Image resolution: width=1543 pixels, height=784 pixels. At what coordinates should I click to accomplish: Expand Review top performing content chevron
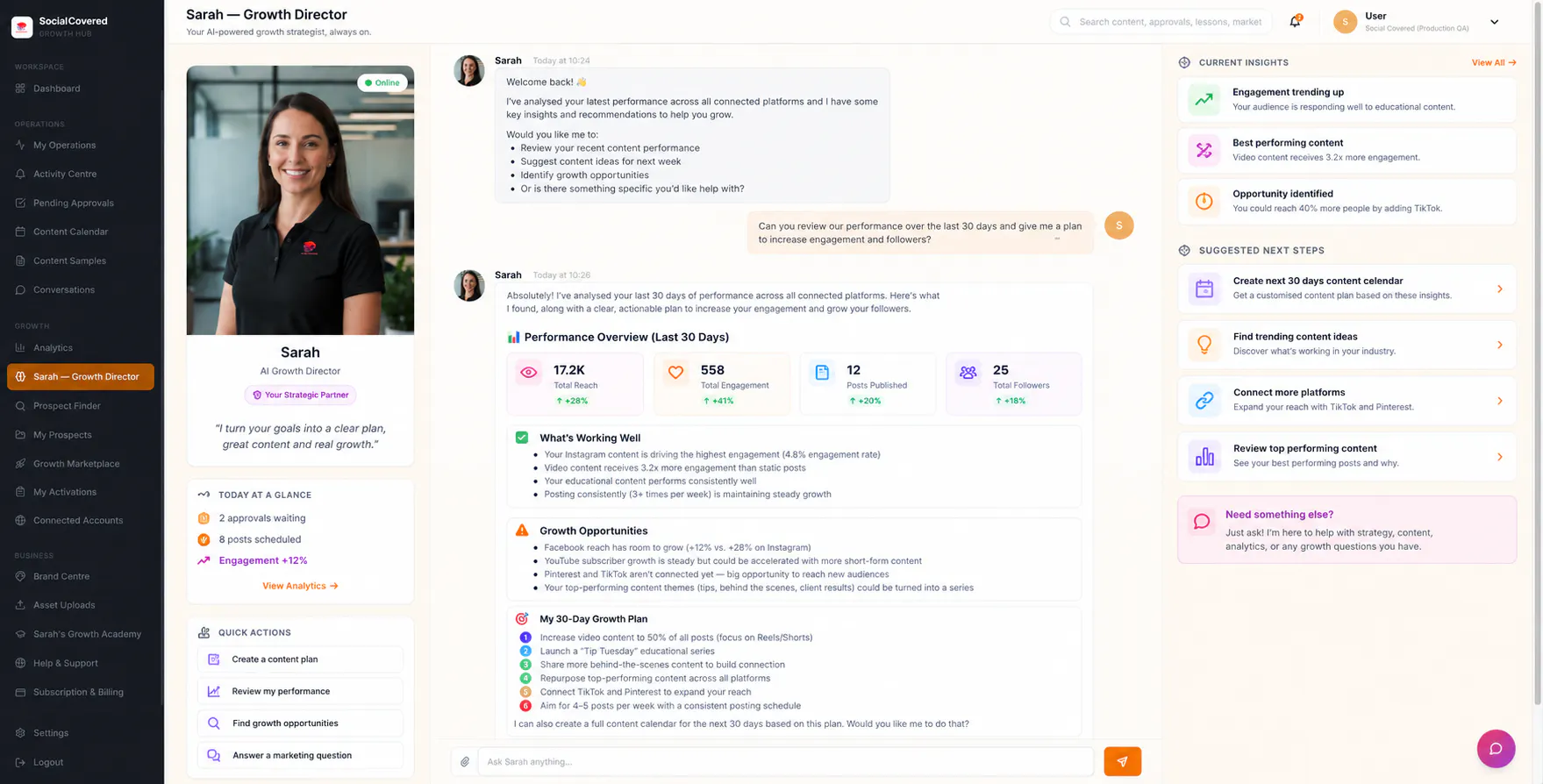1499,456
